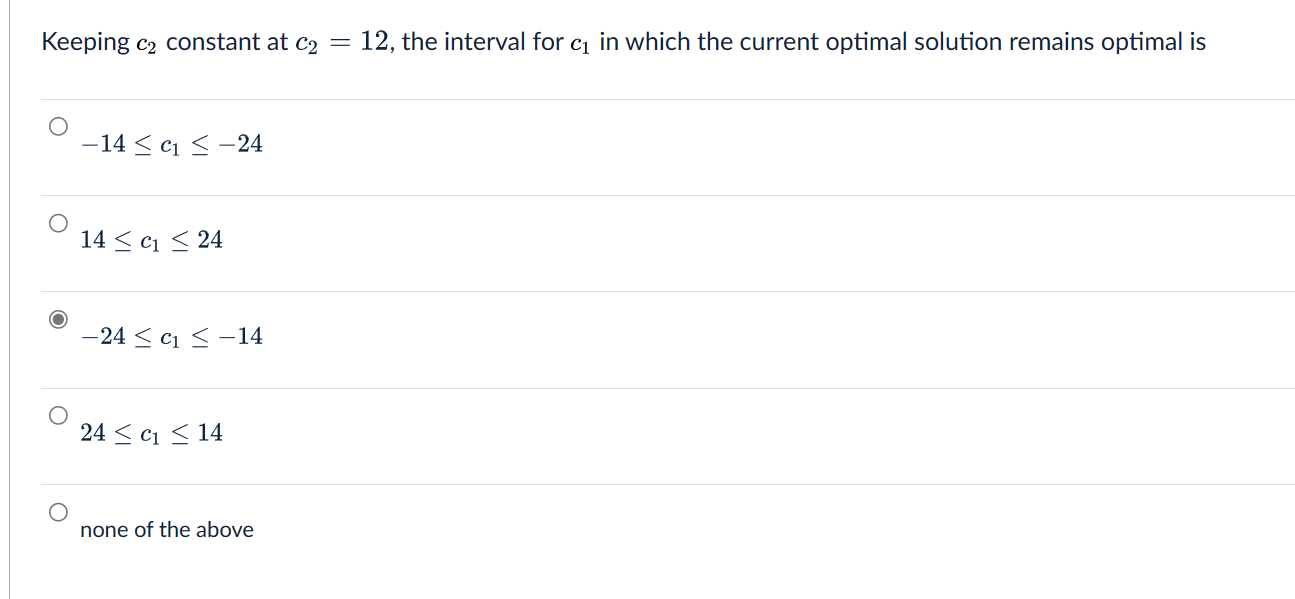Click the selected radio for −24 ≤ c1 ≤ −14
This screenshot has height=599, width=1295.
coord(58,318)
